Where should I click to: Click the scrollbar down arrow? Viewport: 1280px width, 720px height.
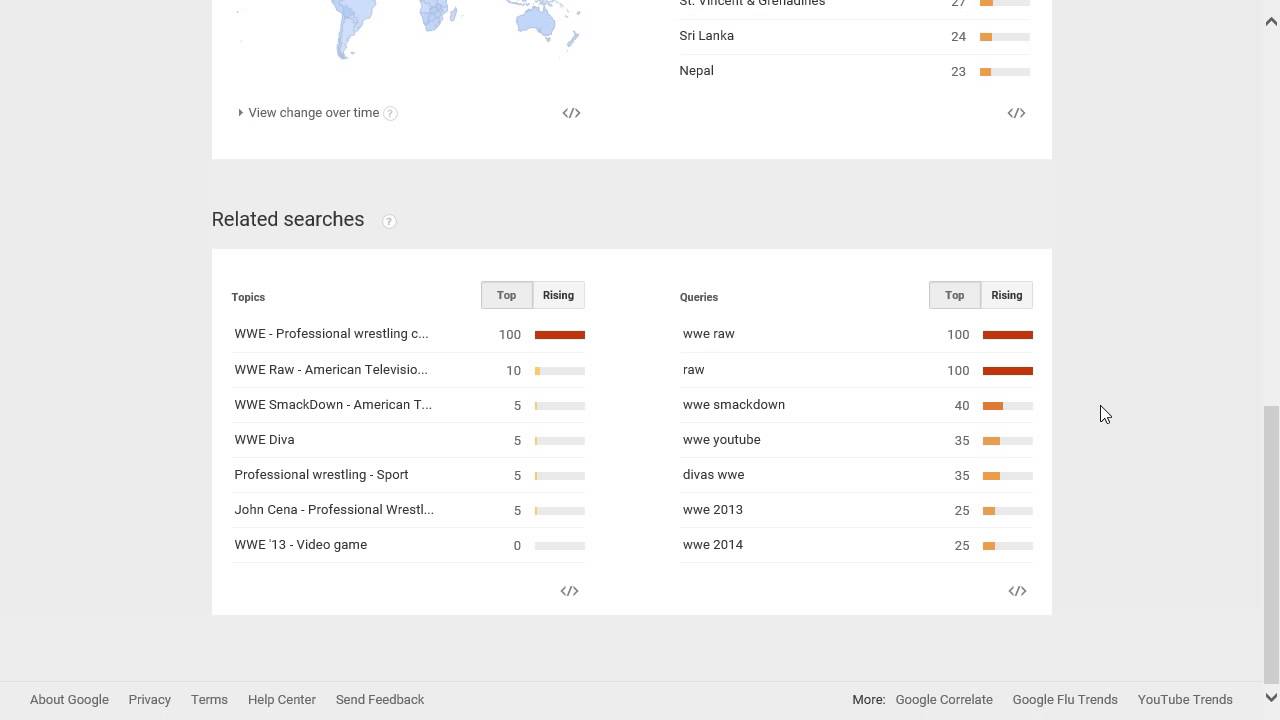coord(1271,698)
